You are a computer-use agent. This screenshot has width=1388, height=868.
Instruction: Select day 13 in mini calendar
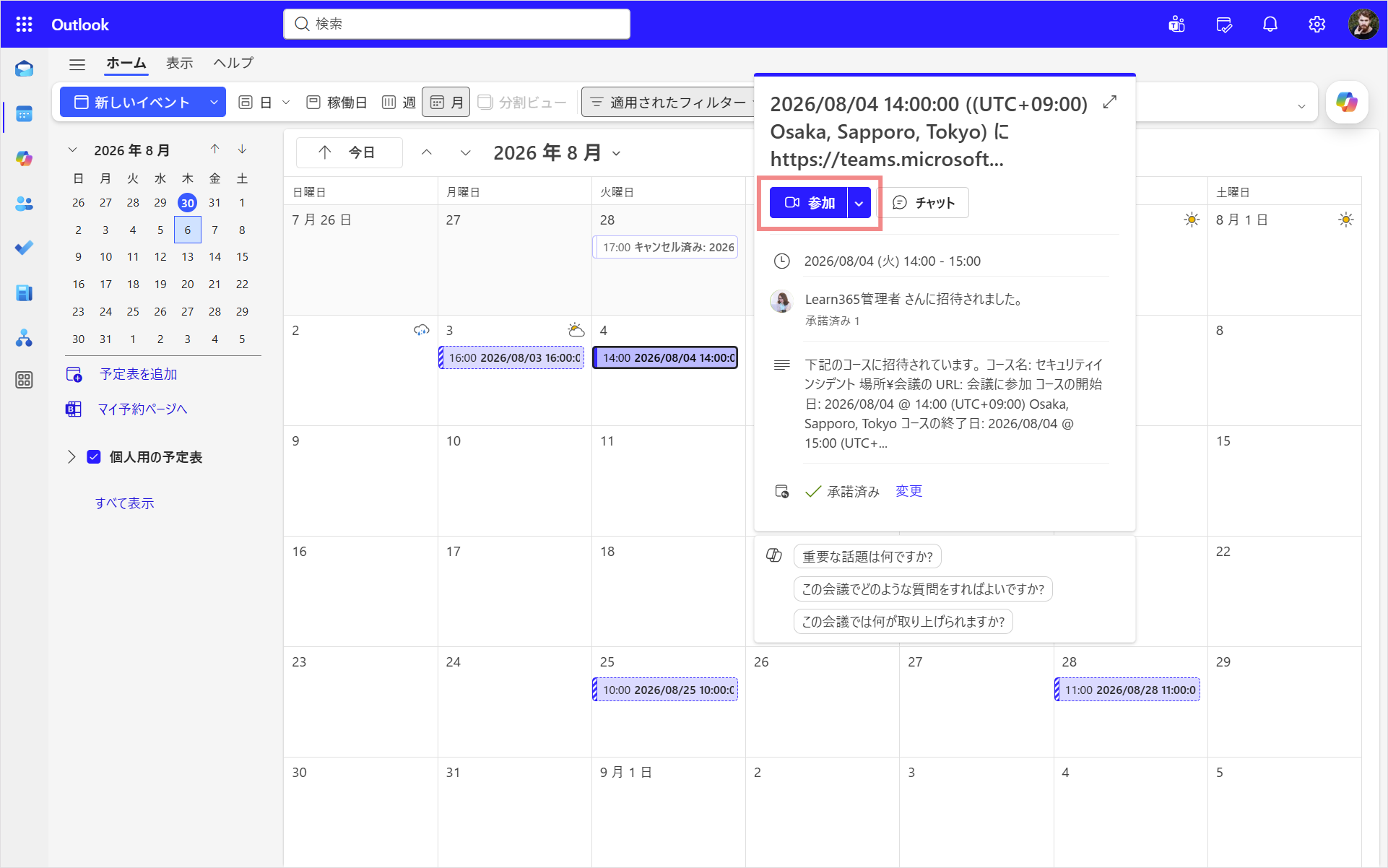click(187, 257)
